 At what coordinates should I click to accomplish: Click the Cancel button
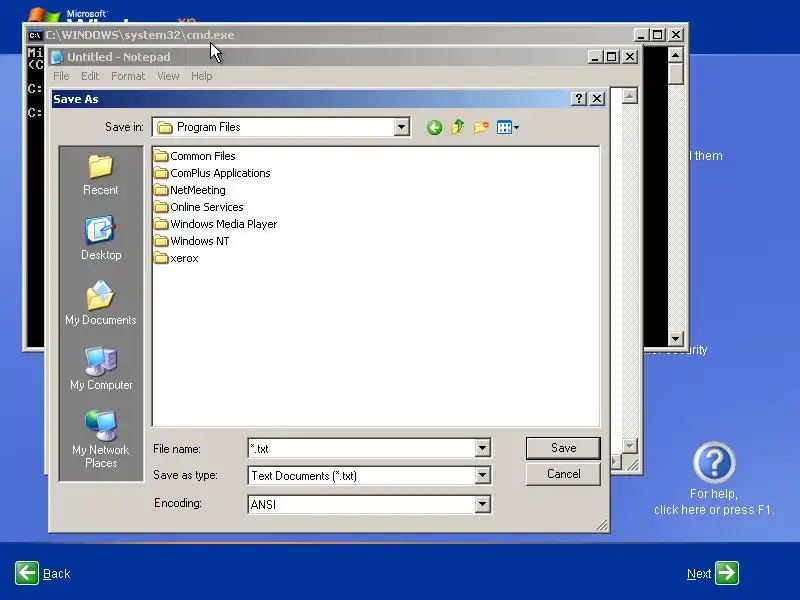pos(563,474)
